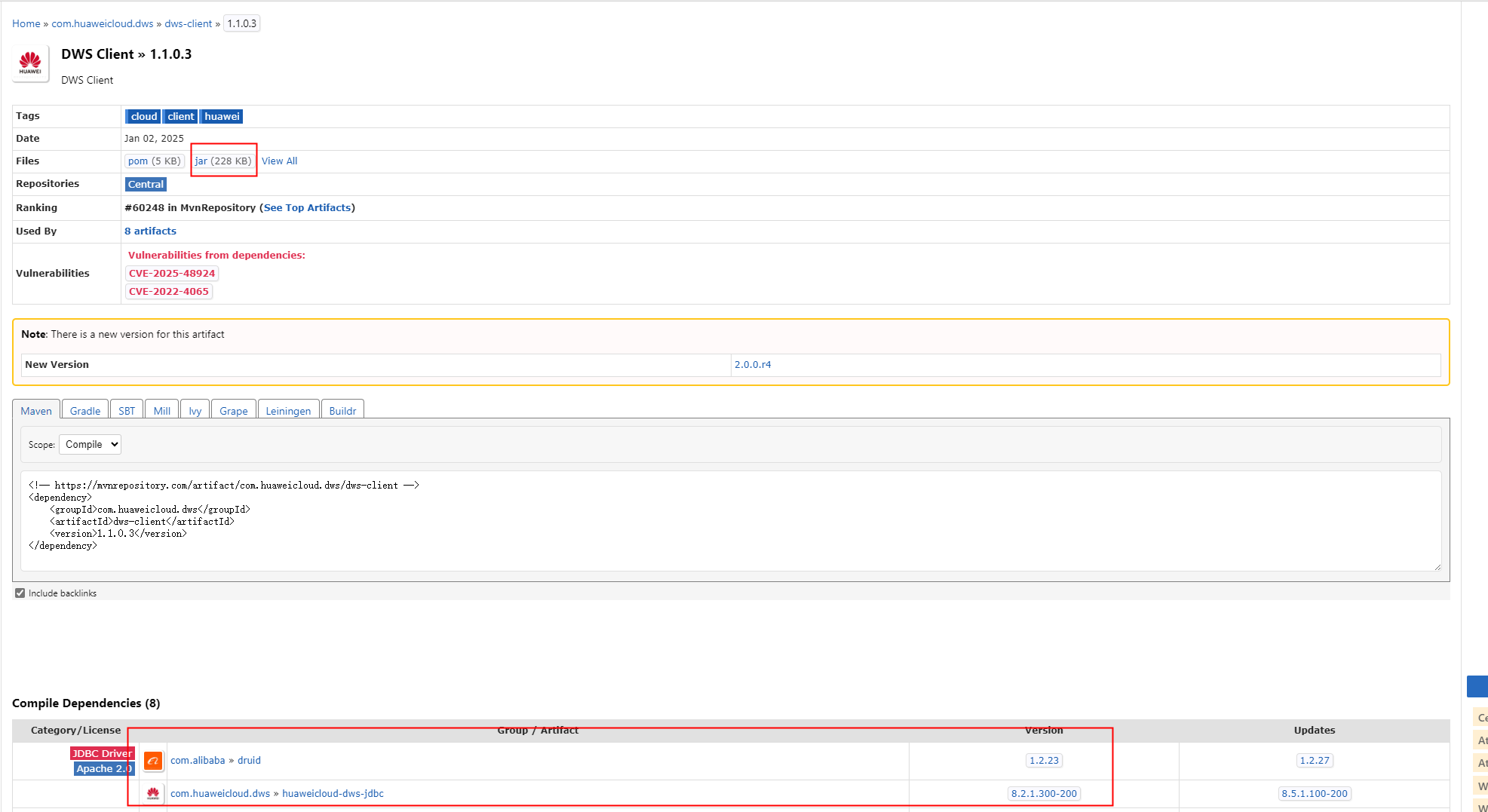Click the JDBC Driver category badge
Screen dimensions: 1488x812
(103, 753)
